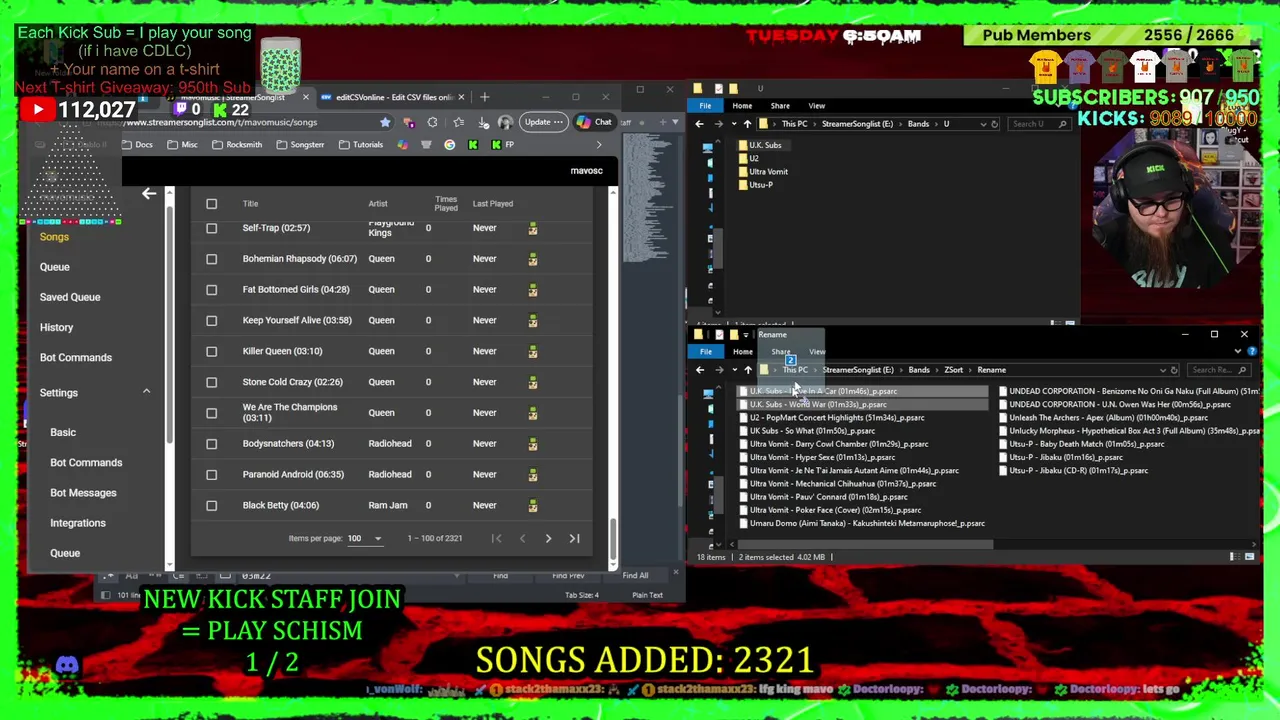Refresh the Rename folder address bar

pos(1174,370)
